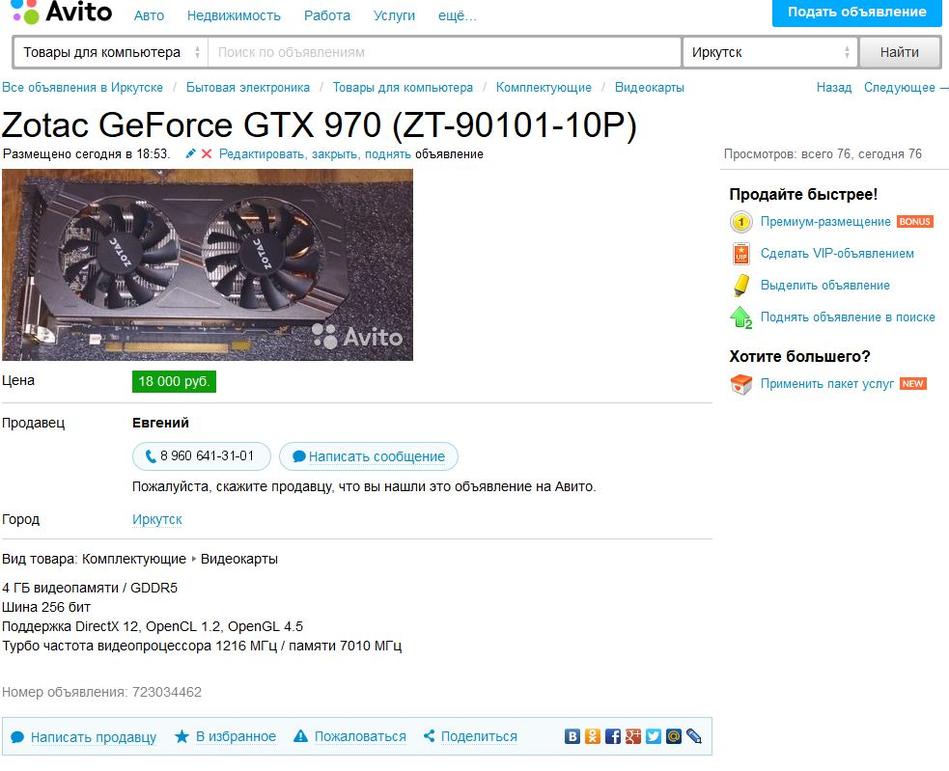Click the gold premium placement coin icon

(741, 222)
